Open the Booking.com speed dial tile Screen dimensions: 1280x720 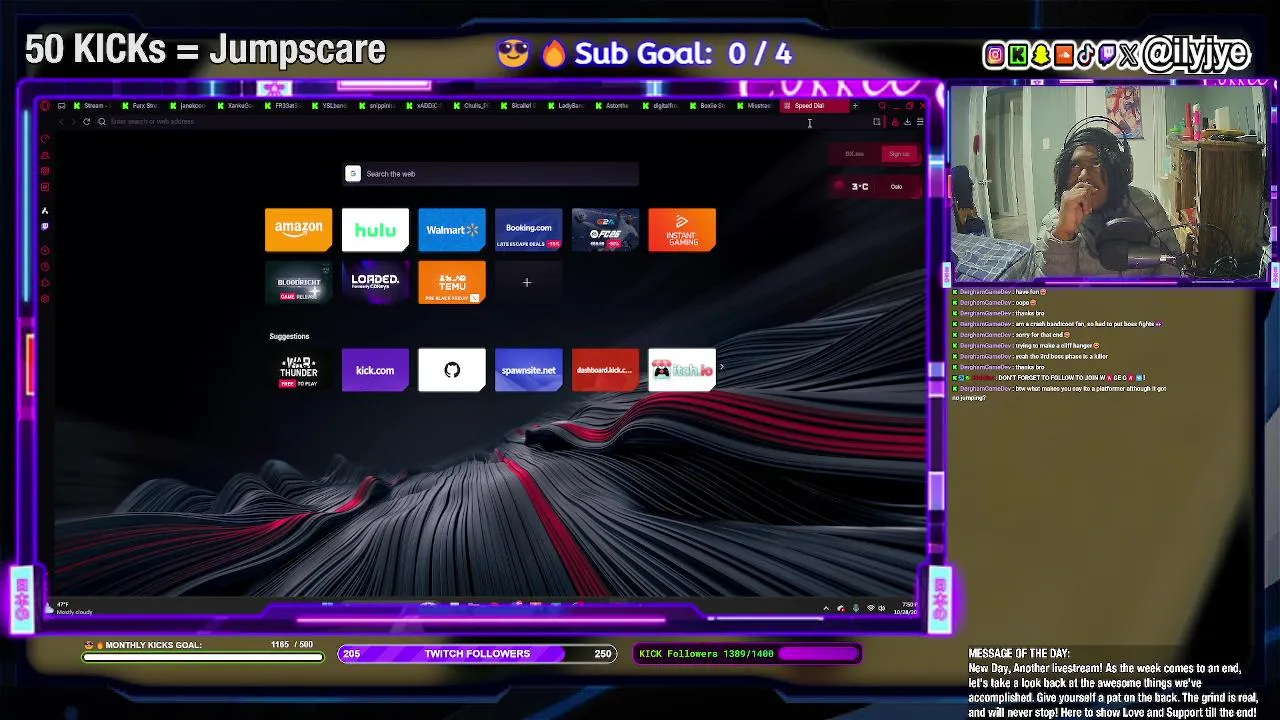528,229
